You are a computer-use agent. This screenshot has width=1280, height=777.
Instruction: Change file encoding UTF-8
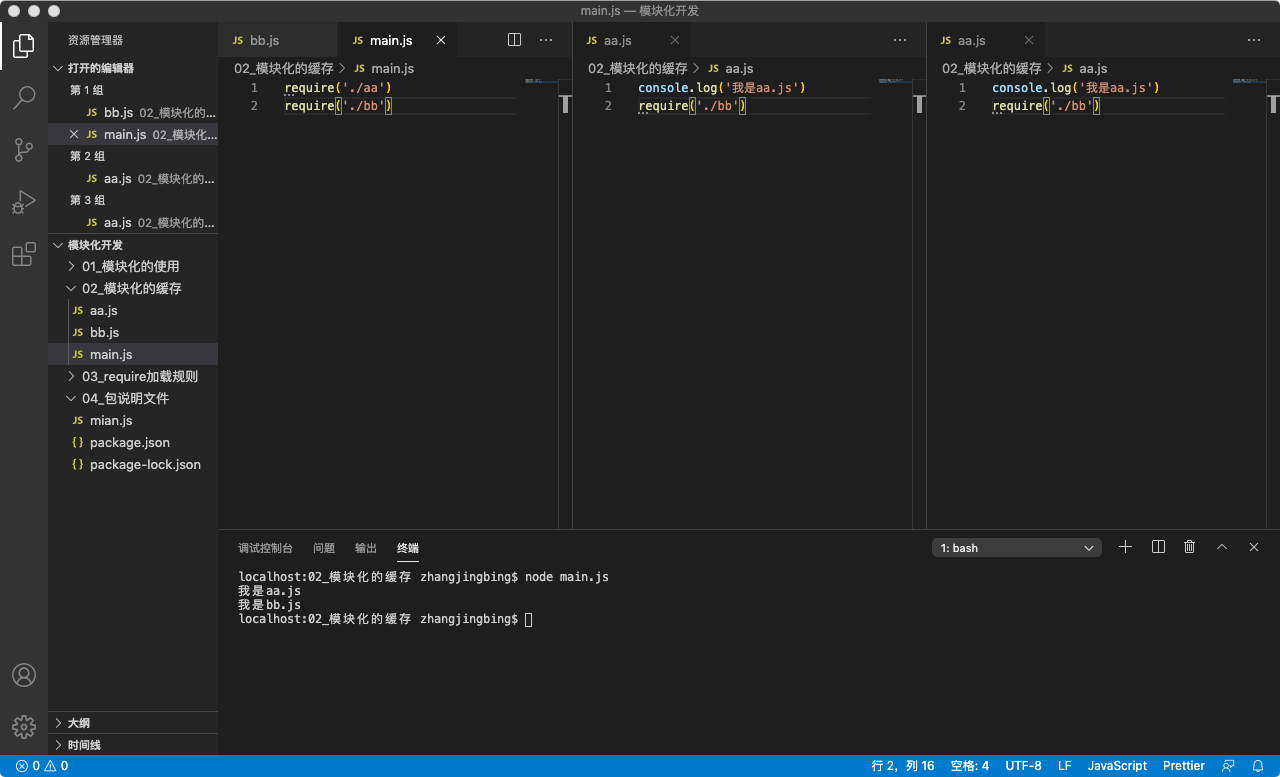click(x=1023, y=766)
